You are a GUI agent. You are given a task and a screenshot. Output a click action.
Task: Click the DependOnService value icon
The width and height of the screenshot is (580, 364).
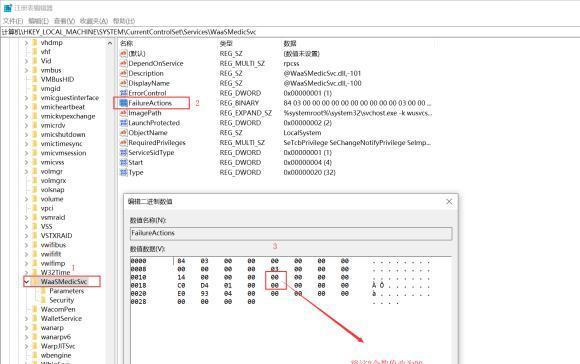pyautogui.click(x=124, y=64)
